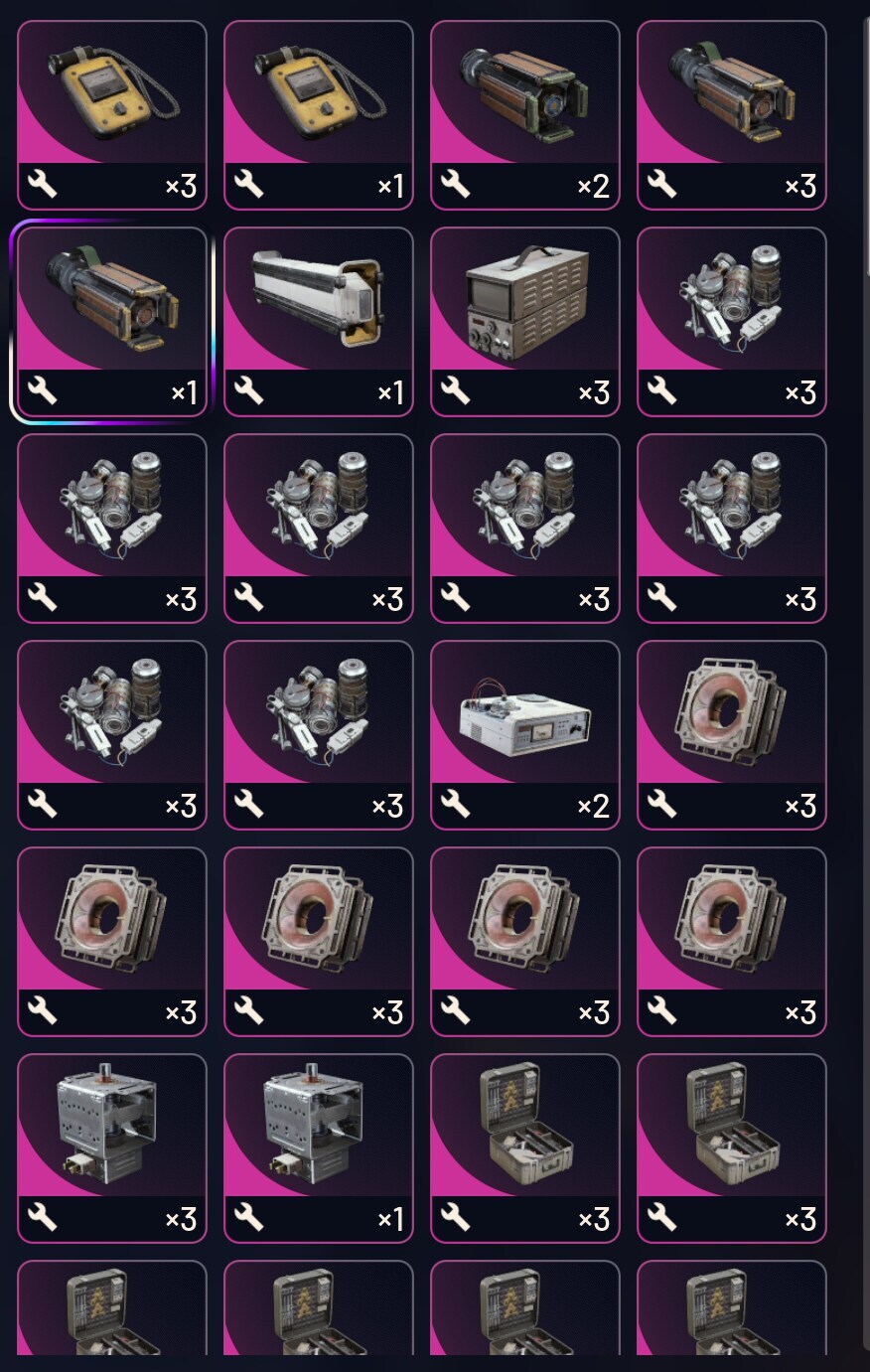Open the military case beside the ×1 magnetron
Screen dimensions: 870x1372
(525, 1148)
